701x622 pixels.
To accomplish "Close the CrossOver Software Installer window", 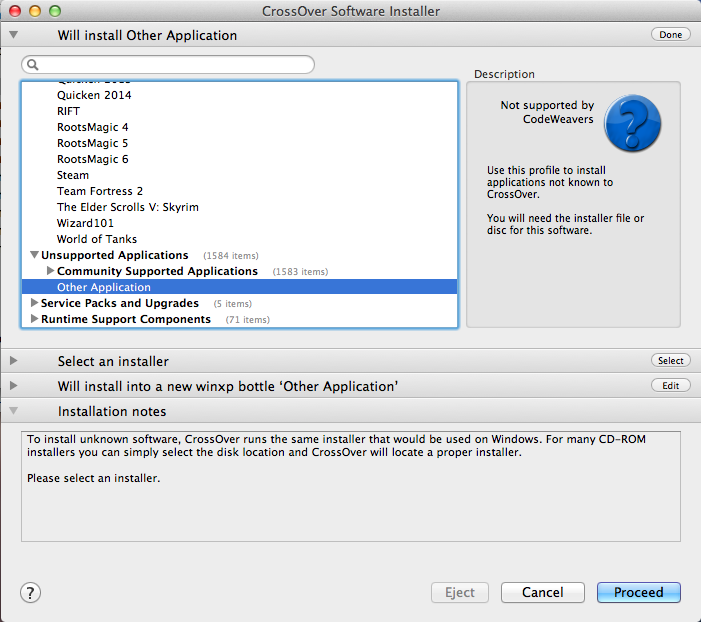I will [x=15, y=11].
